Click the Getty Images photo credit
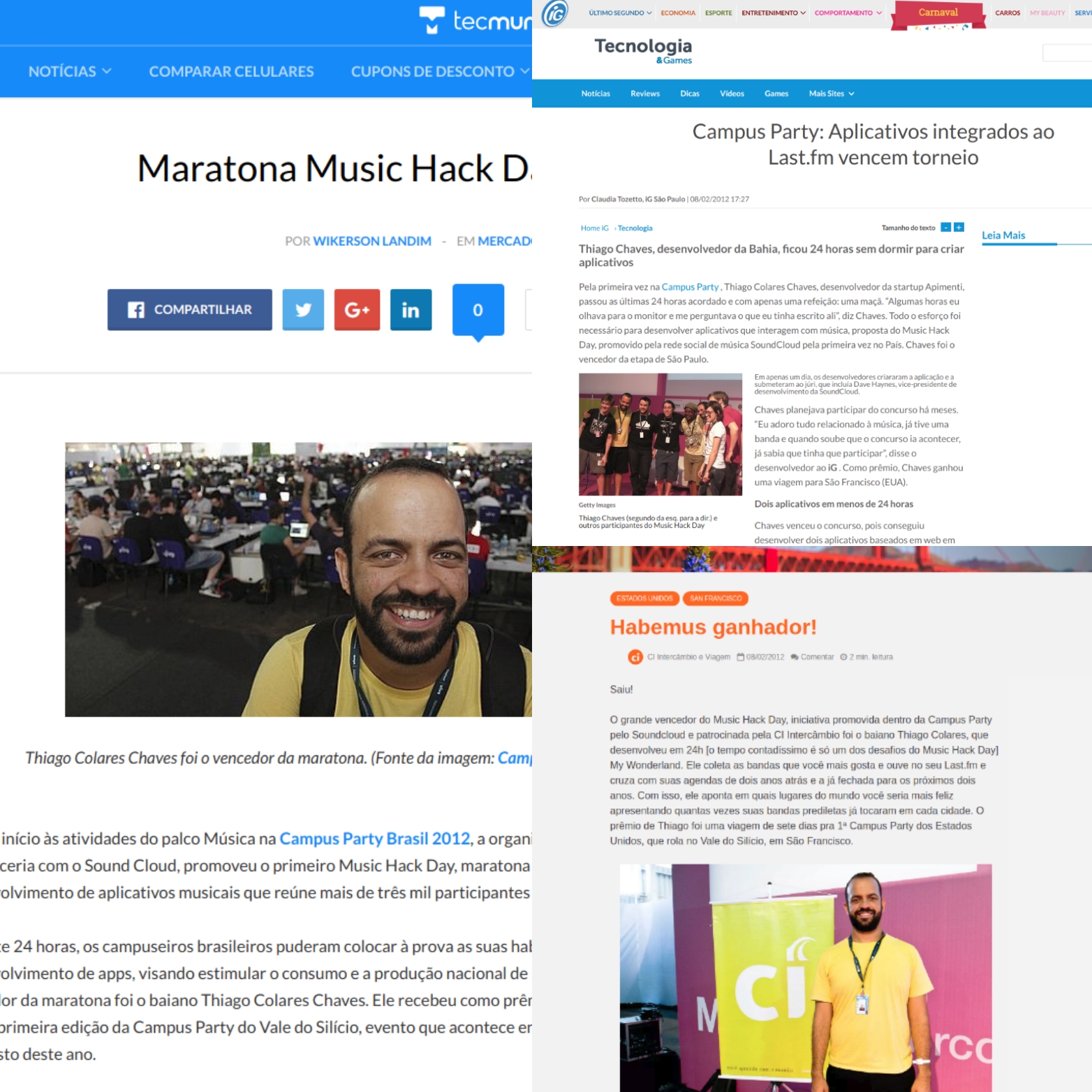 pos(597,506)
